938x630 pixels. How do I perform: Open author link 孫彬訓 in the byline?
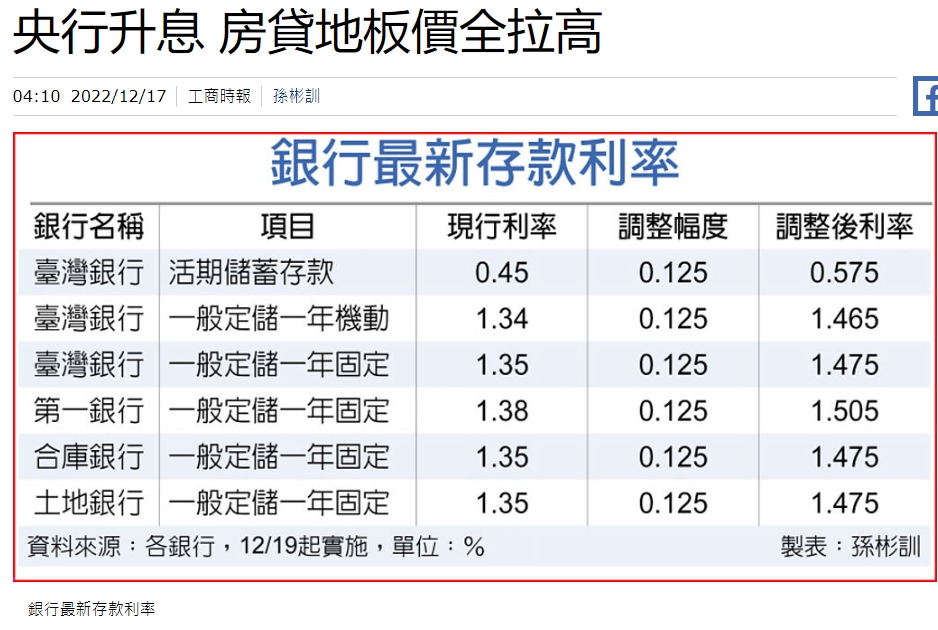click(297, 96)
